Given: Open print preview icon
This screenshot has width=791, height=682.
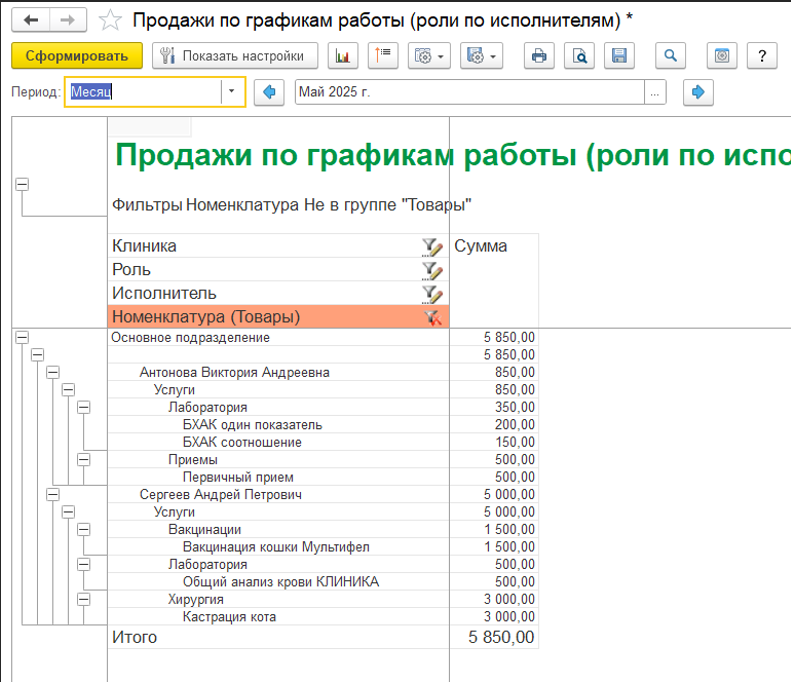Looking at the screenshot, I should point(580,55).
